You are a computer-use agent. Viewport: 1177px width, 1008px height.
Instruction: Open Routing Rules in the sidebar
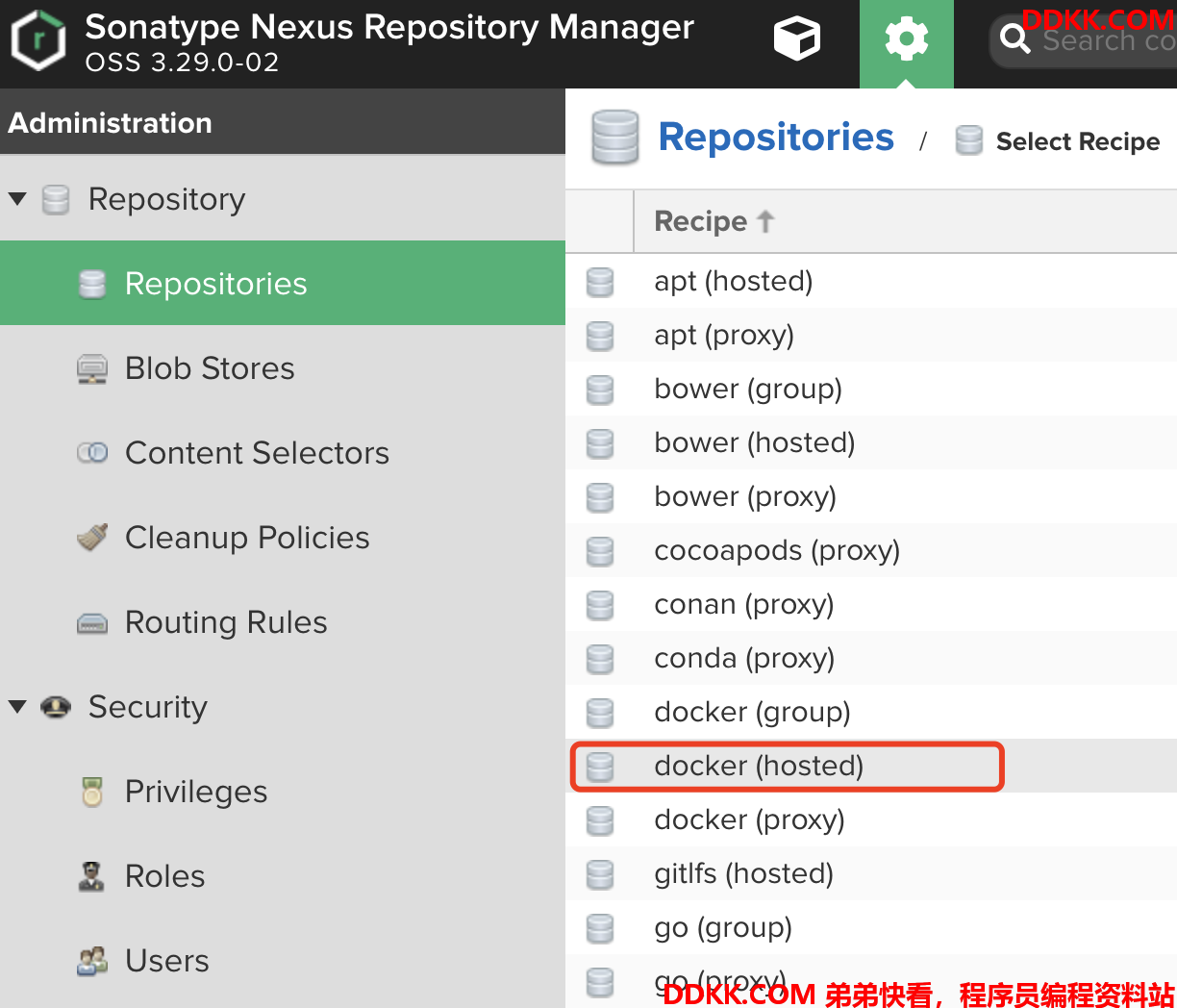(x=283, y=621)
